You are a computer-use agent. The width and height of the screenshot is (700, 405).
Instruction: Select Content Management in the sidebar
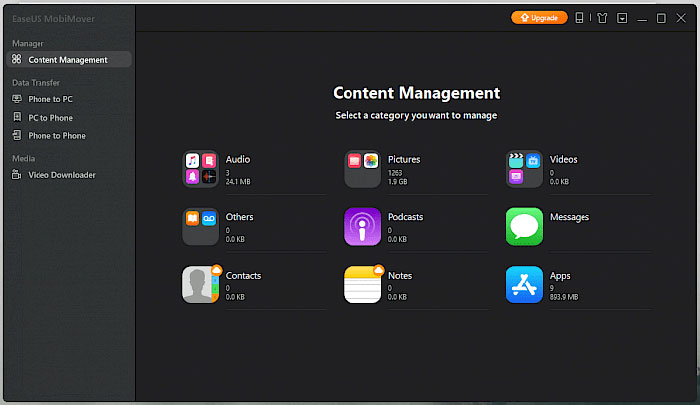[69, 59]
